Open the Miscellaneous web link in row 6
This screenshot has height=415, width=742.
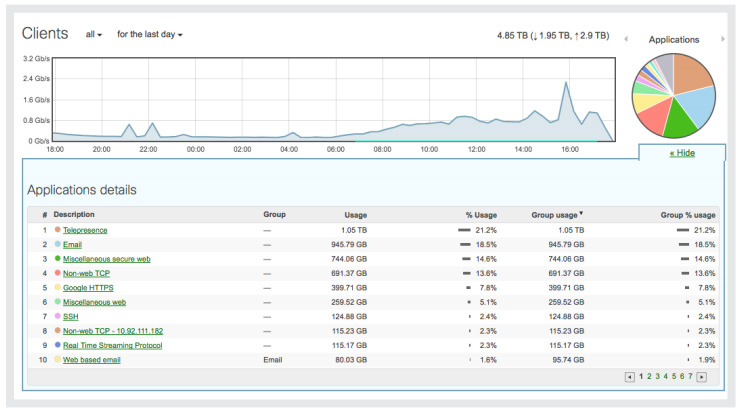[x=94, y=302]
